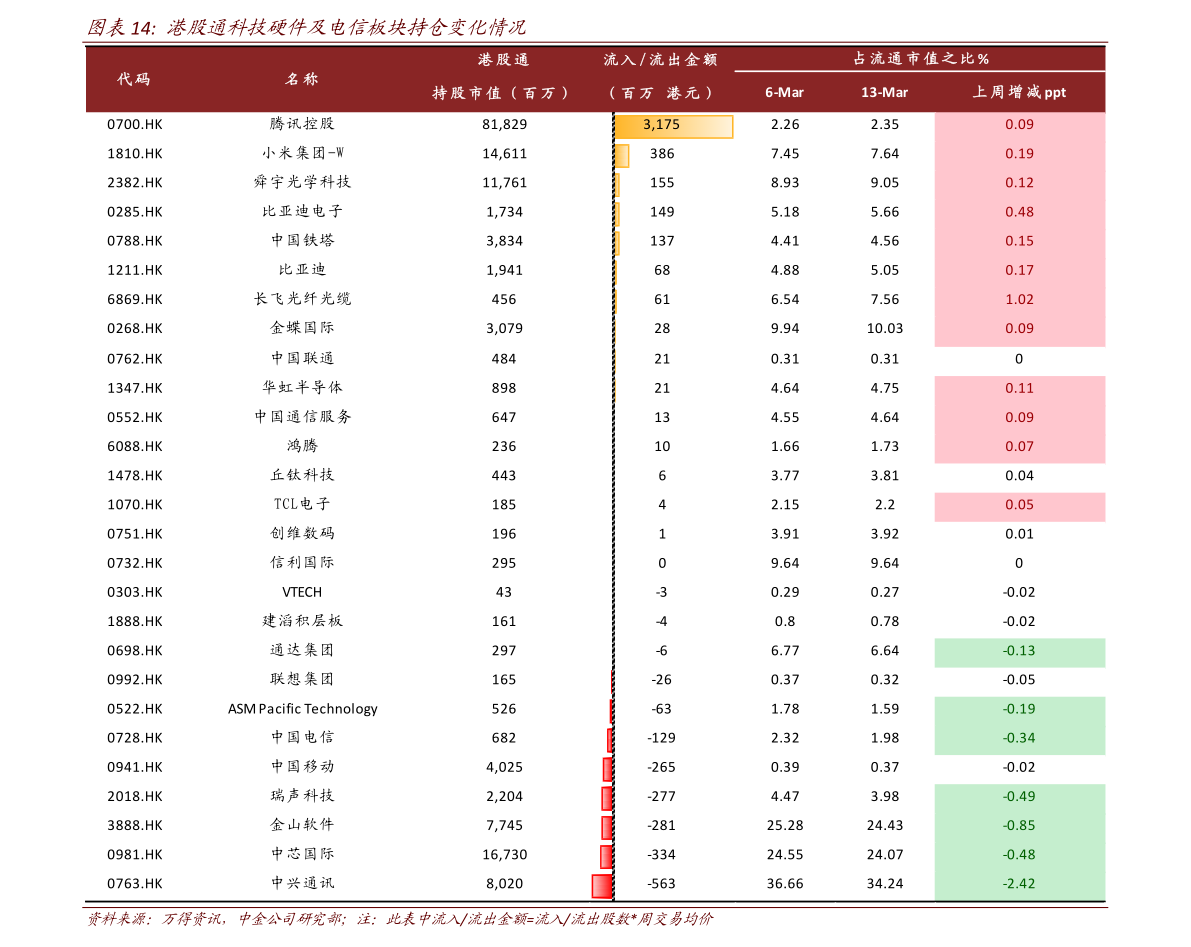Select the 13-Mar column header
The image size is (1191, 947).
coord(884,93)
